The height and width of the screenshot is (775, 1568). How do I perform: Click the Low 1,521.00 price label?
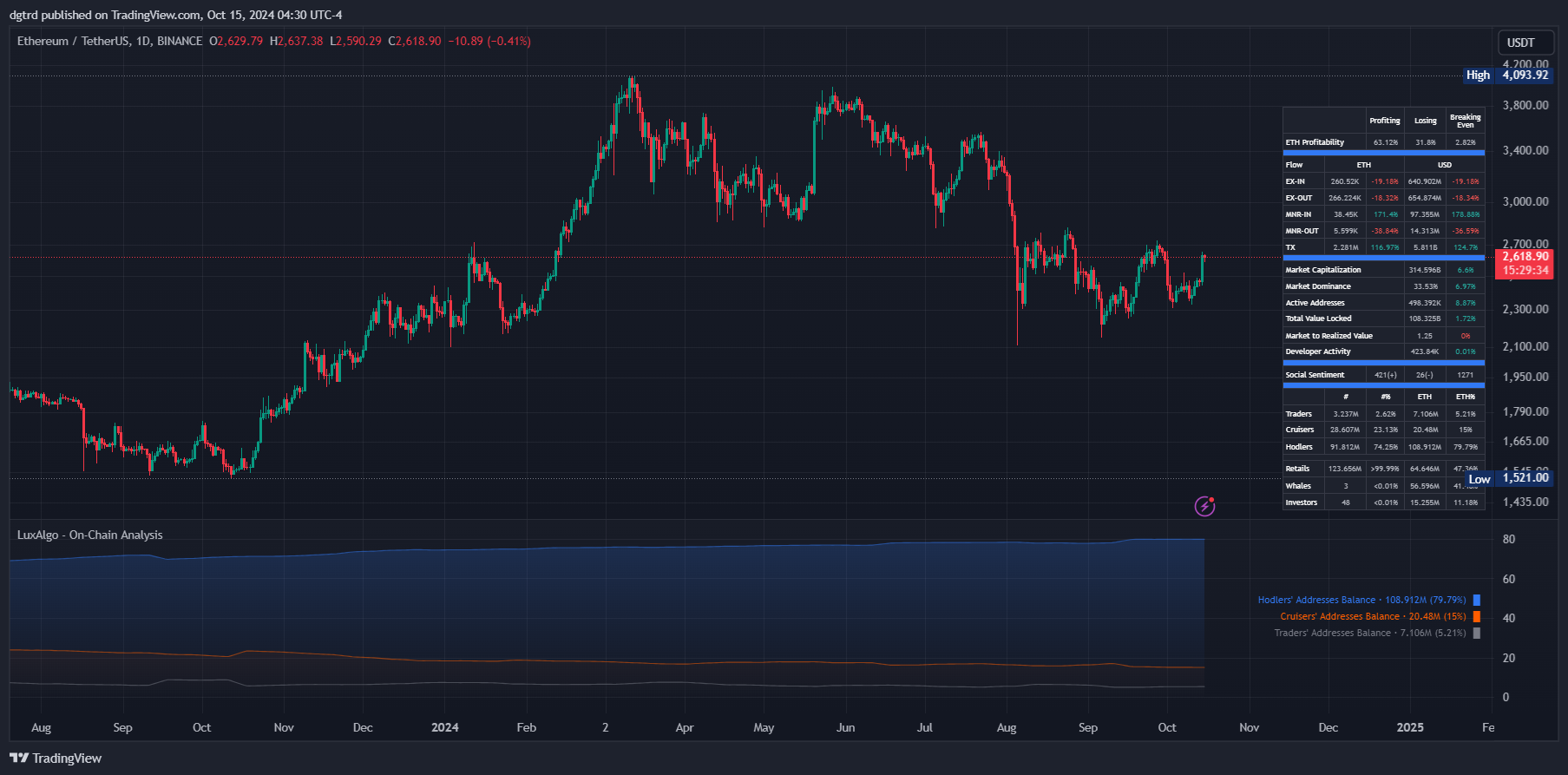coord(1508,478)
